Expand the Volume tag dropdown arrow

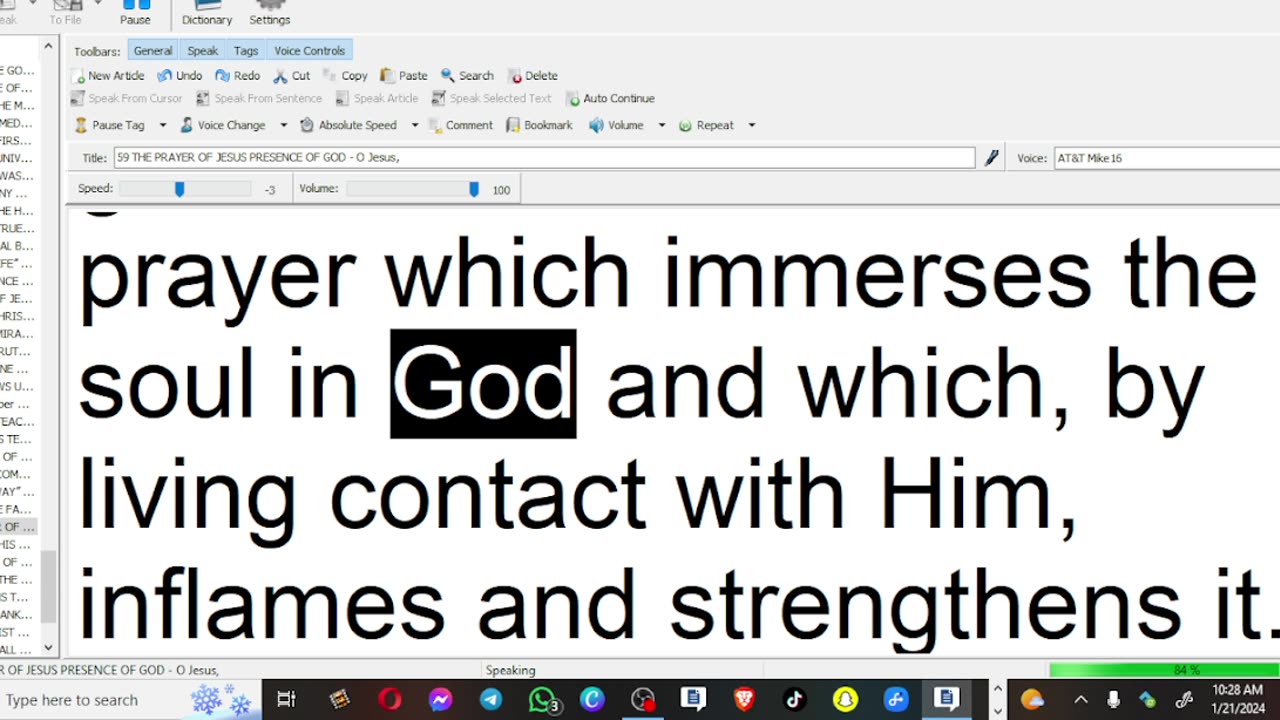661,126
